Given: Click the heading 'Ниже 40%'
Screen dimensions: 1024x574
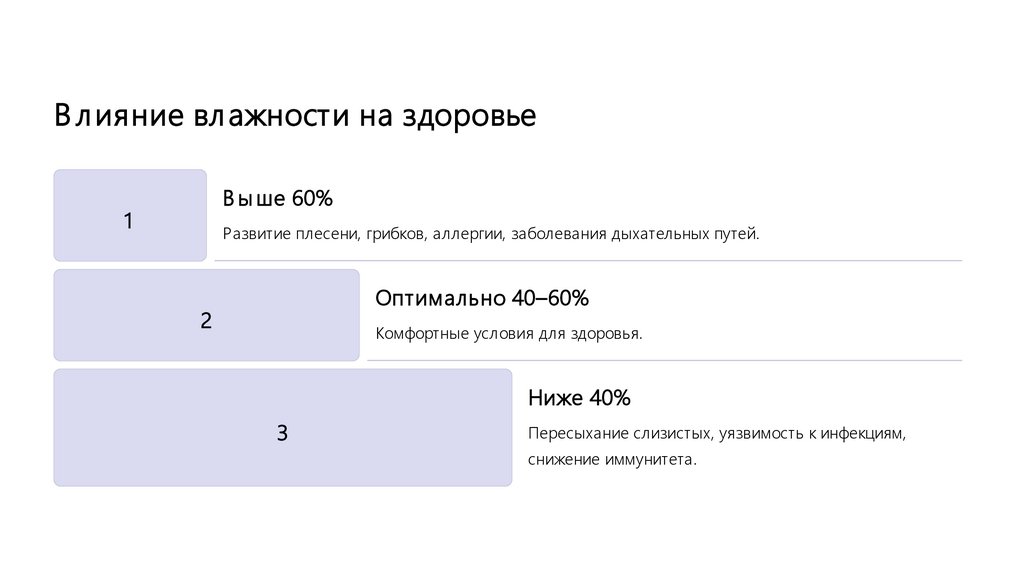Looking at the screenshot, I should tap(579, 398).
